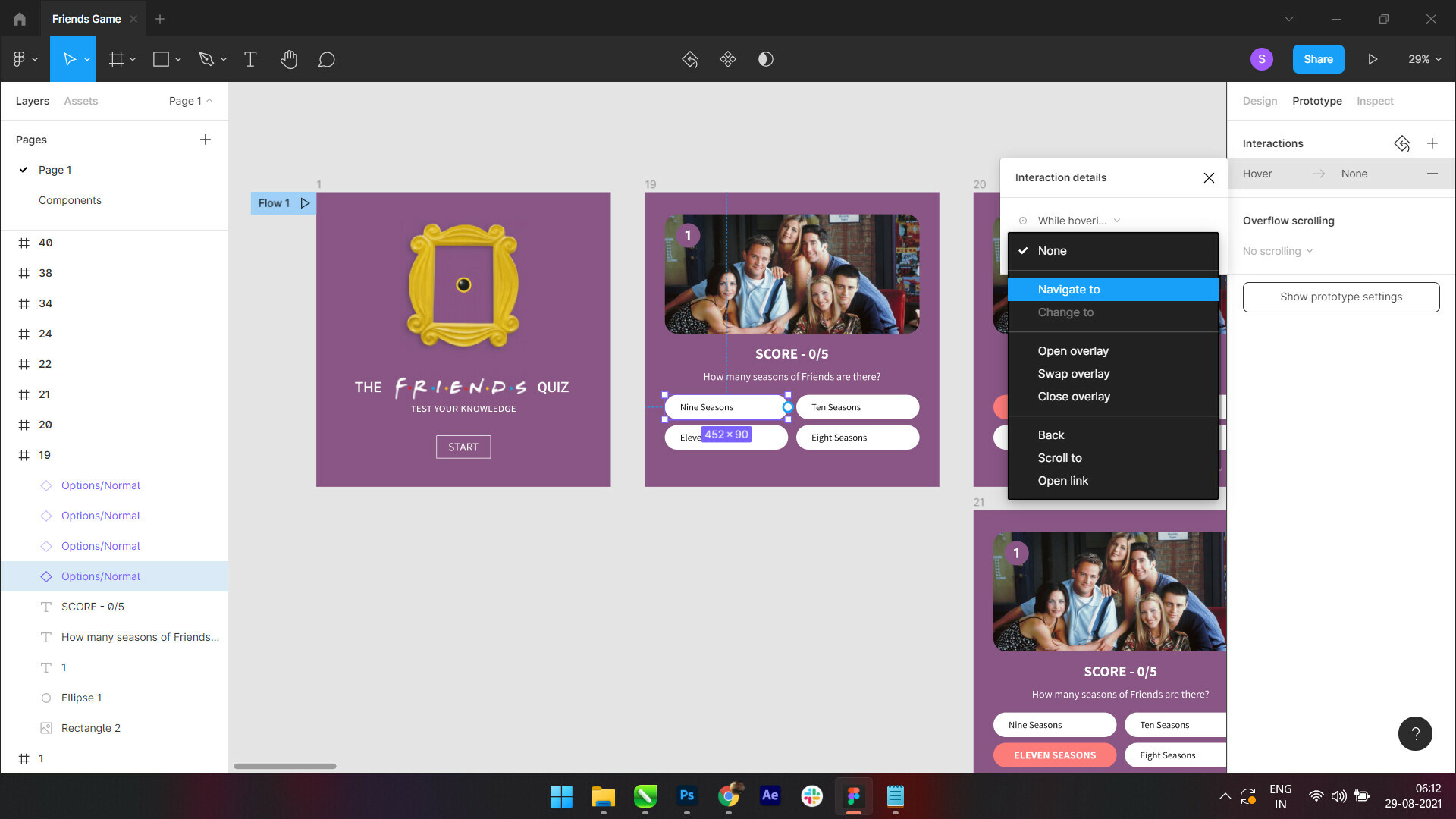
Task: Switch to the Layers tab
Action: click(x=33, y=101)
